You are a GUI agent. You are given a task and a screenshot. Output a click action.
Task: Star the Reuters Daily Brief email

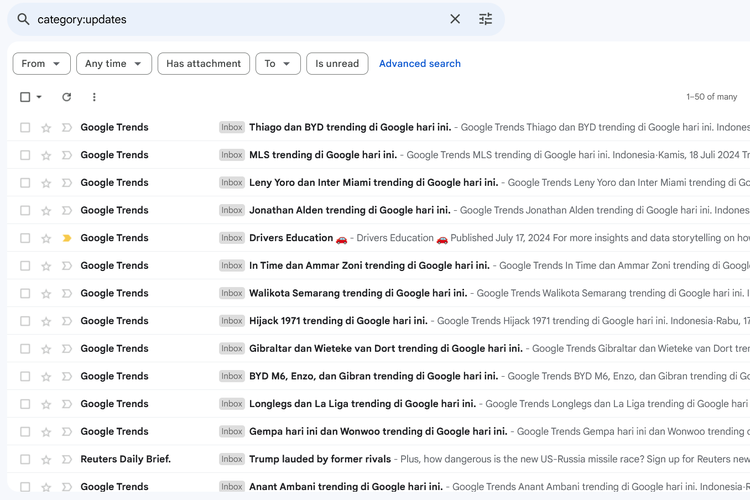click(x=46, y=460)
